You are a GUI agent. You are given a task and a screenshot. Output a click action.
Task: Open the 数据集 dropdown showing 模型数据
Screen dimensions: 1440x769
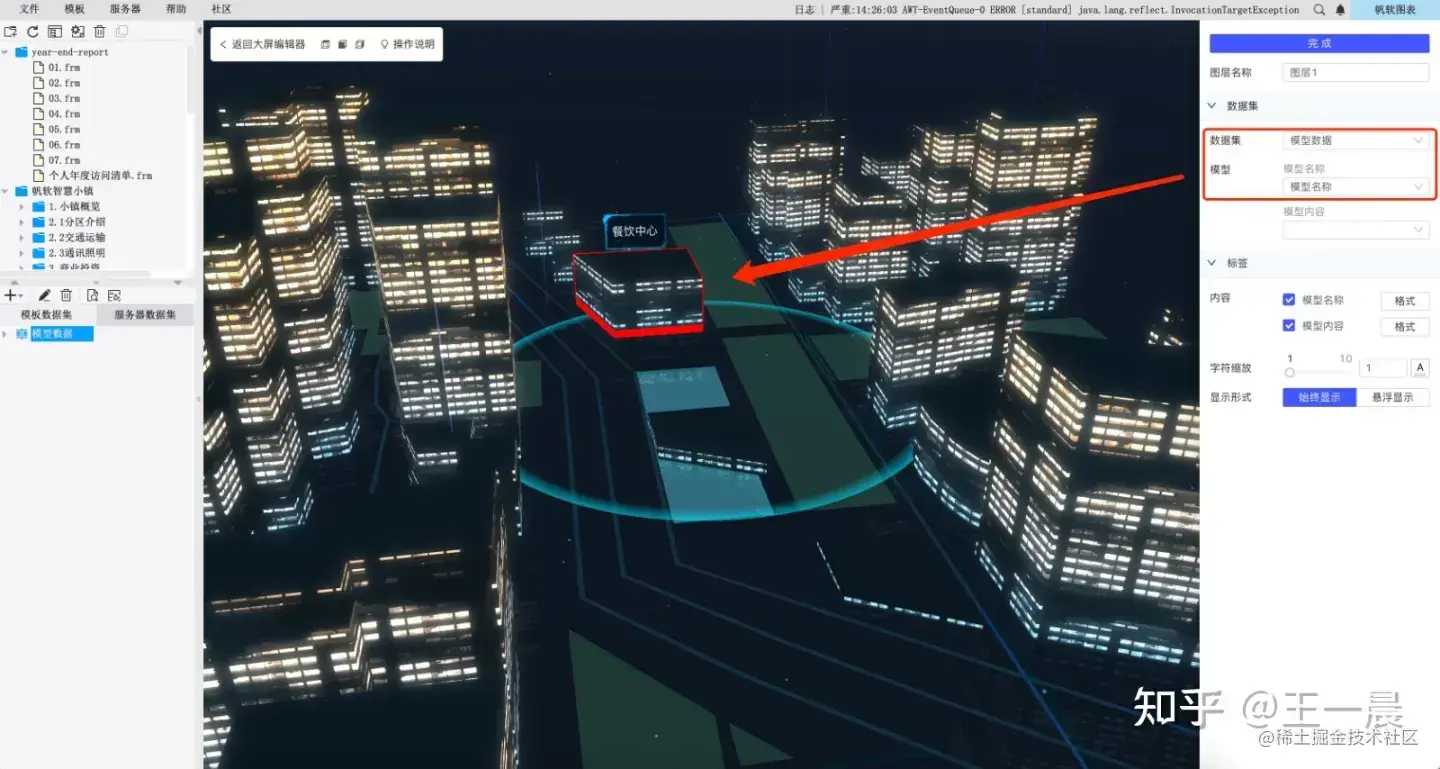click(x=1356, y=141)
